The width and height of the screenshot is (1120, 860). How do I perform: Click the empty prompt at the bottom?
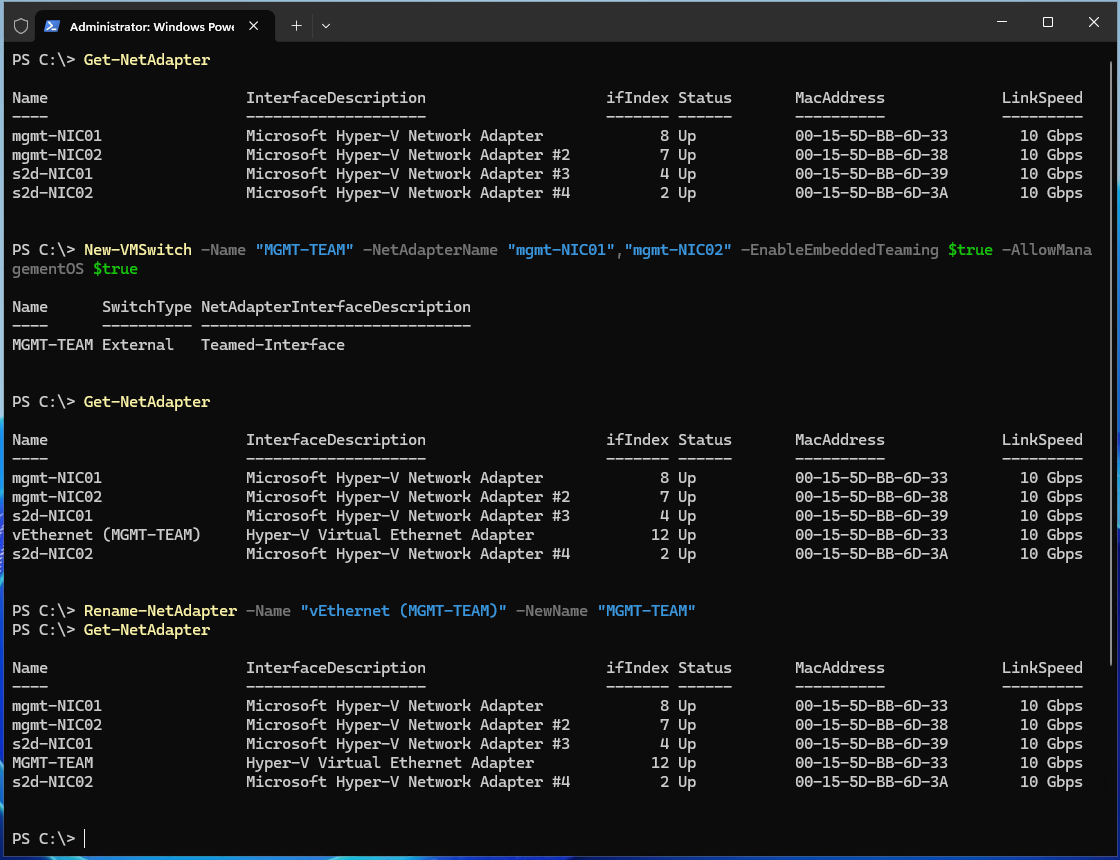tap(85, 838)
